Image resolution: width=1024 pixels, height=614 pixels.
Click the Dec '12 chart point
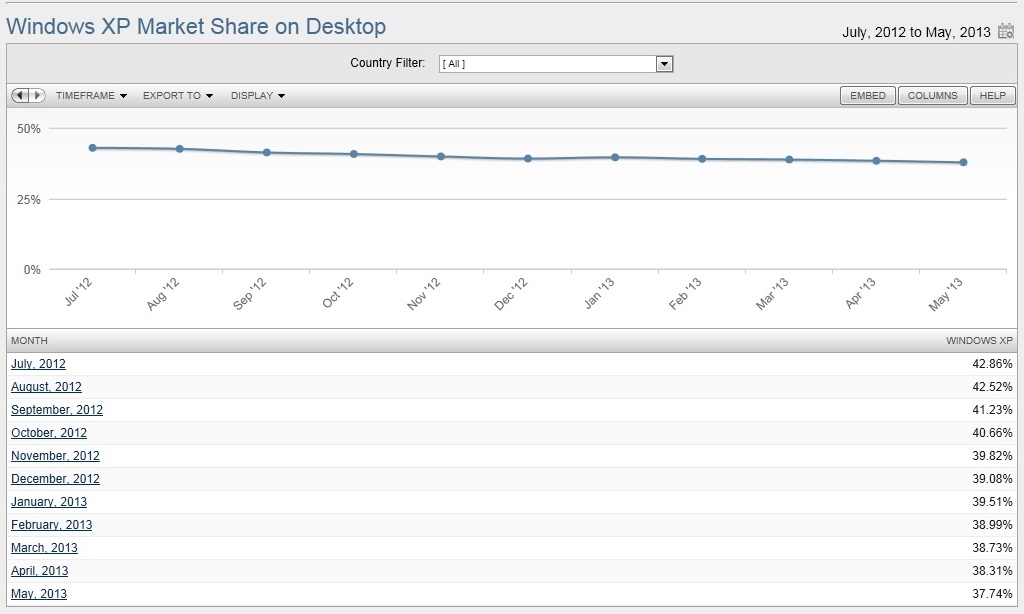click(x=528, y=159)
